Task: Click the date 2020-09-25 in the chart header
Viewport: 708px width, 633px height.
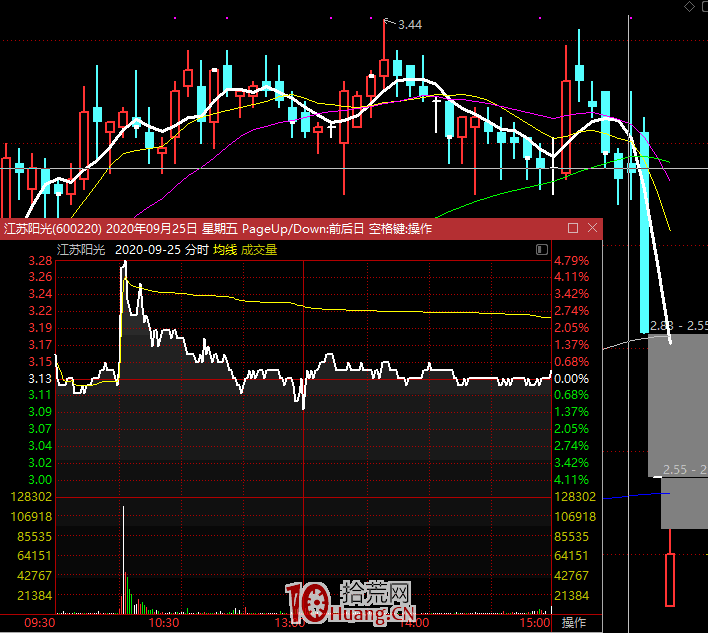Action: coord(148,250)
